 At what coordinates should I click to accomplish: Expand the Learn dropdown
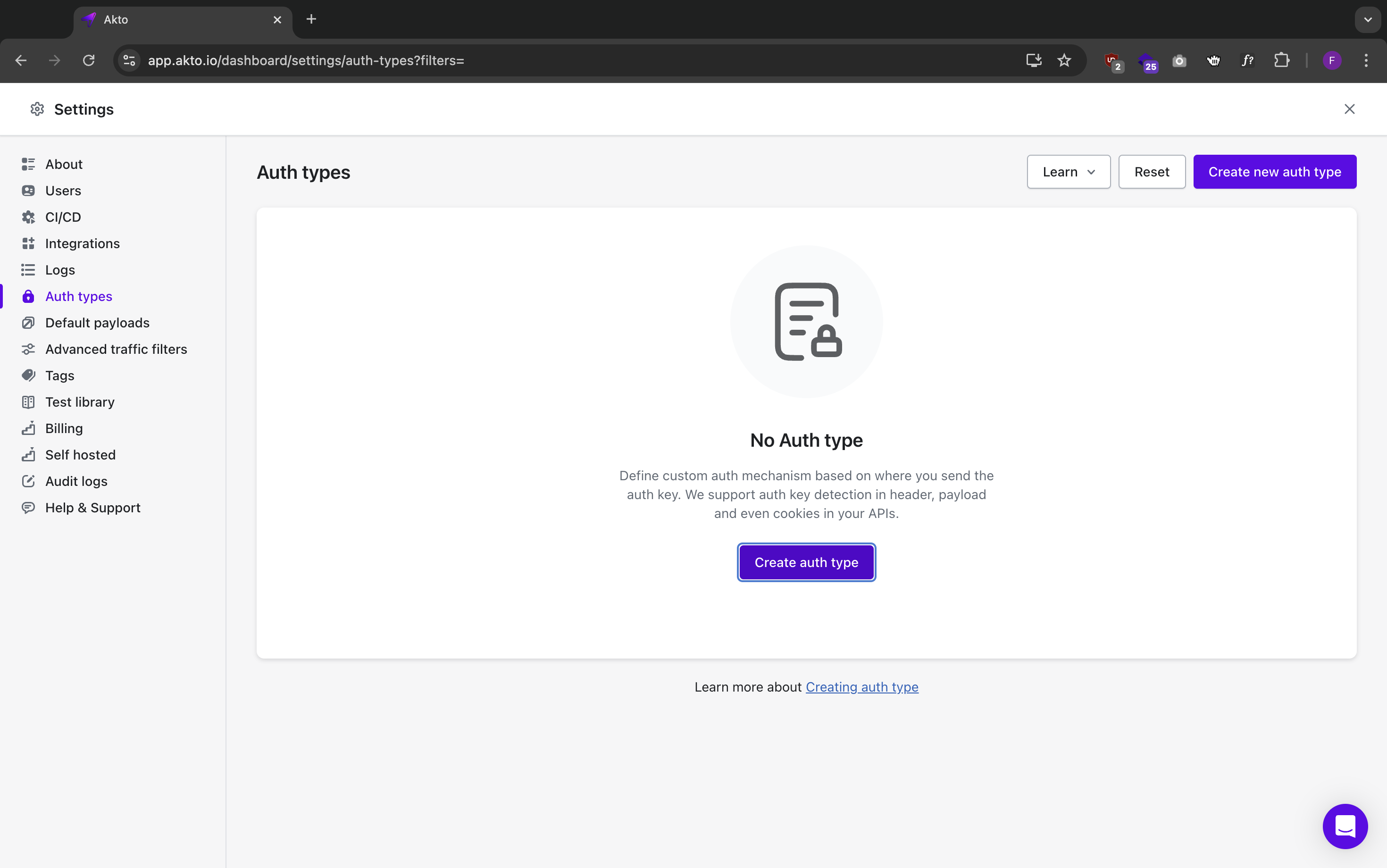[x=1068, y=172]
